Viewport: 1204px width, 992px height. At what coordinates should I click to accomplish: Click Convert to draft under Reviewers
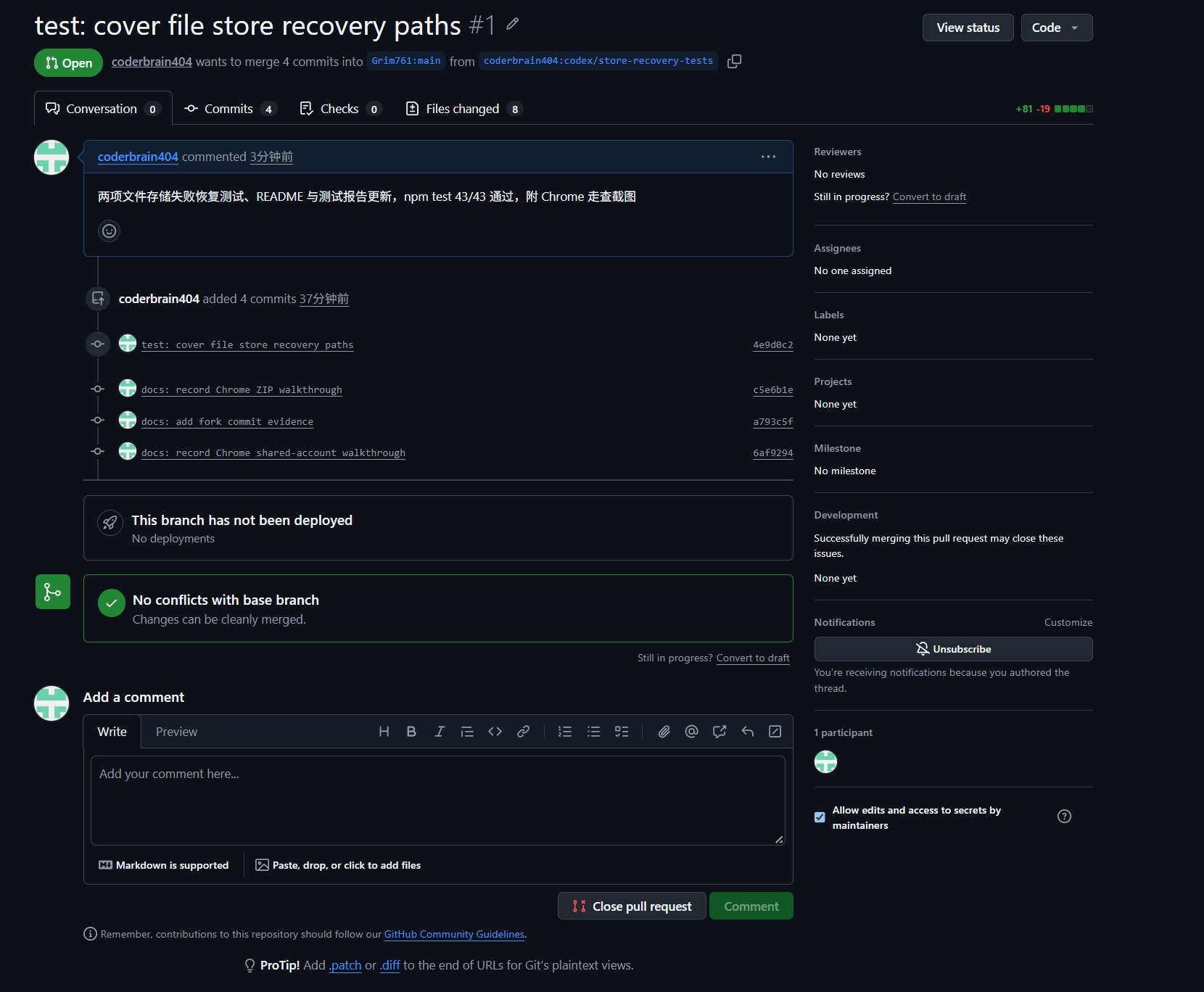929,197
